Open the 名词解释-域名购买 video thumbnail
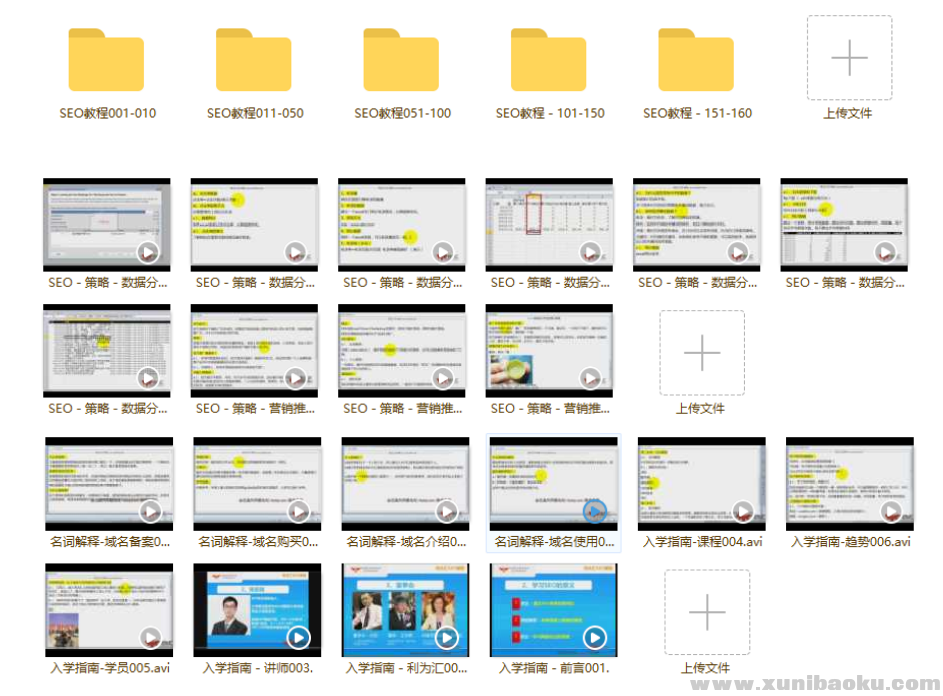Viewport: 943px width, 696px height. 257,483
